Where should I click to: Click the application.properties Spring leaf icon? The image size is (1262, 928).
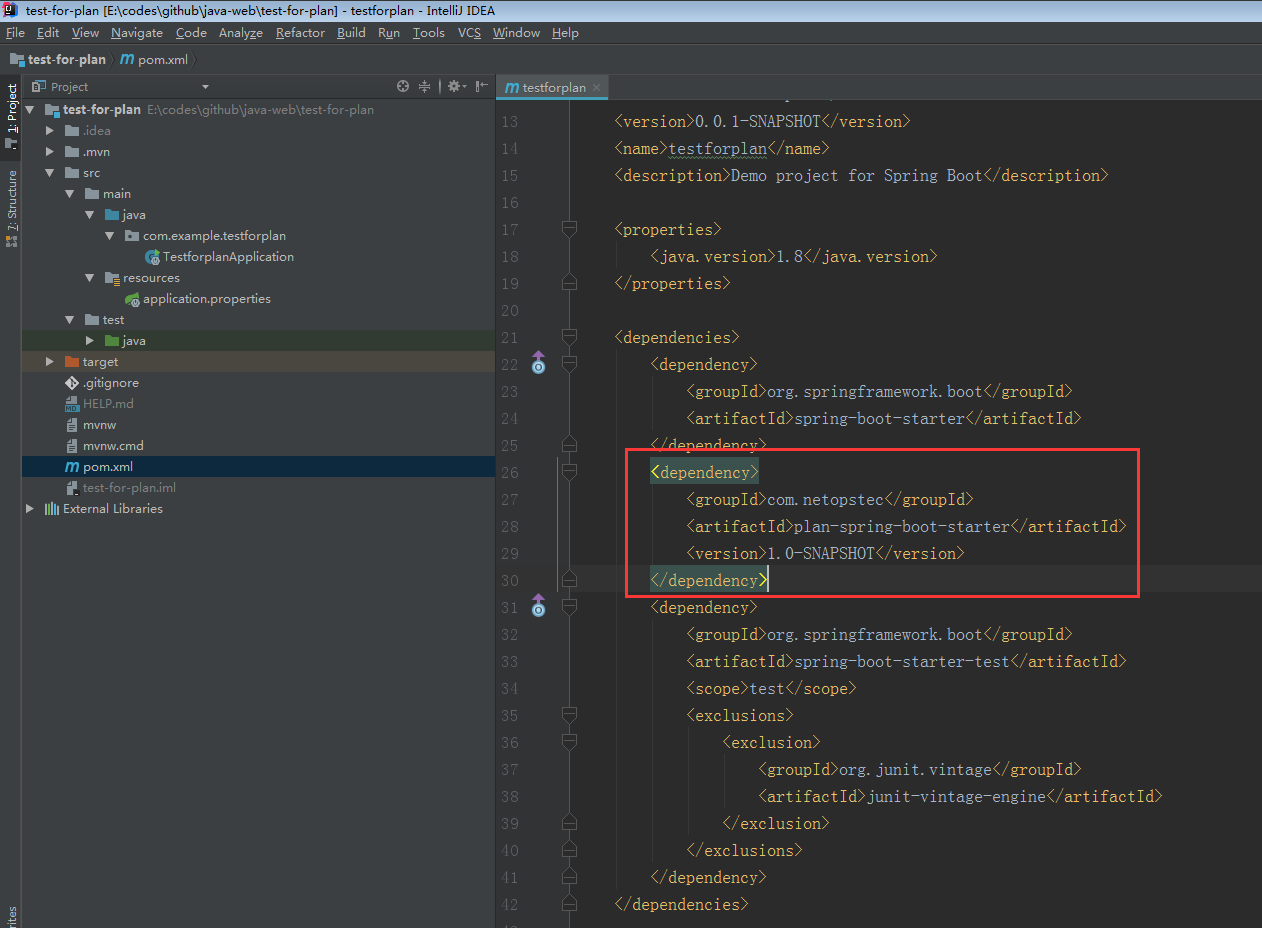click(x=132, y=299)
